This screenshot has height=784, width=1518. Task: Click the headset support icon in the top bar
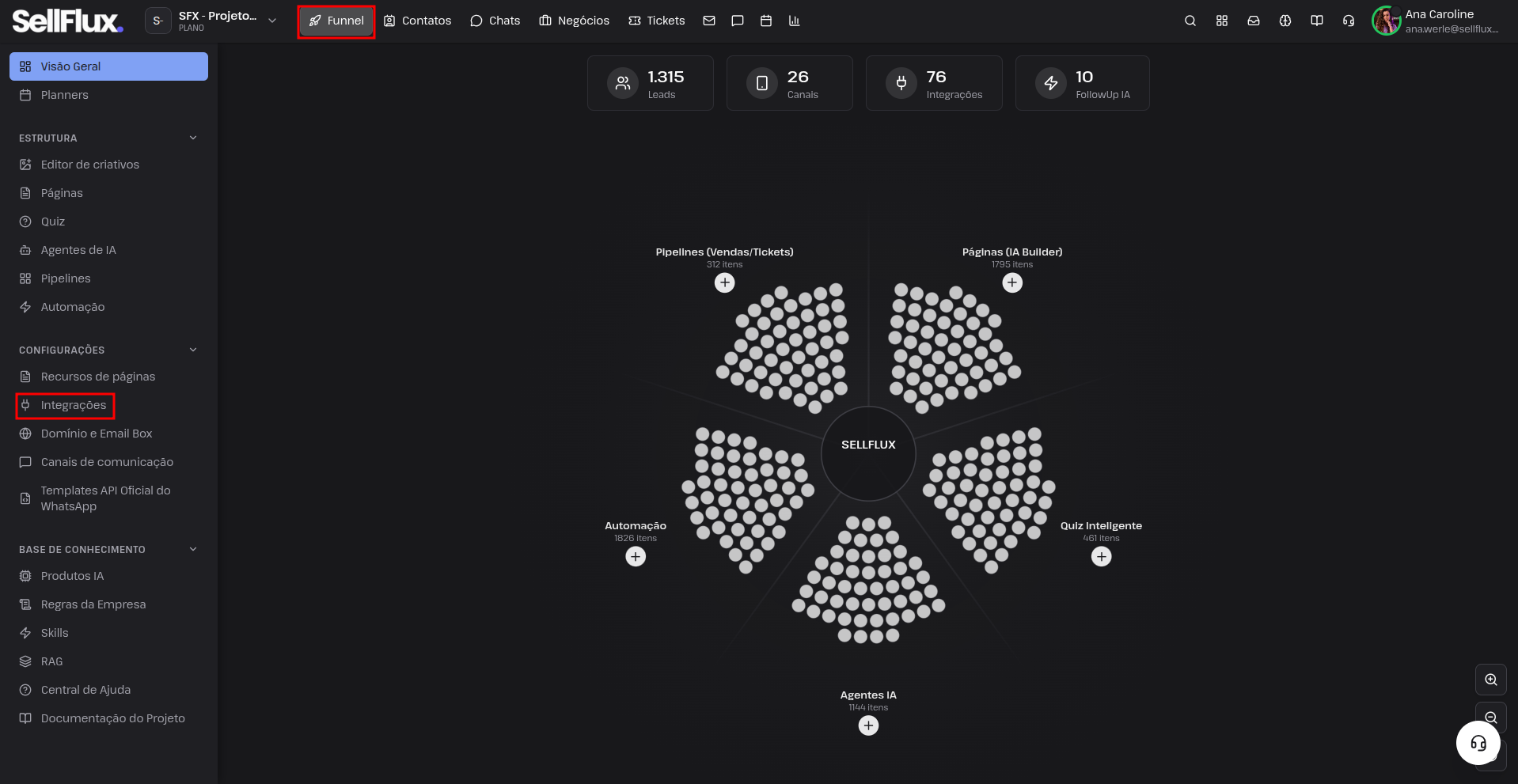point(1349,21)
